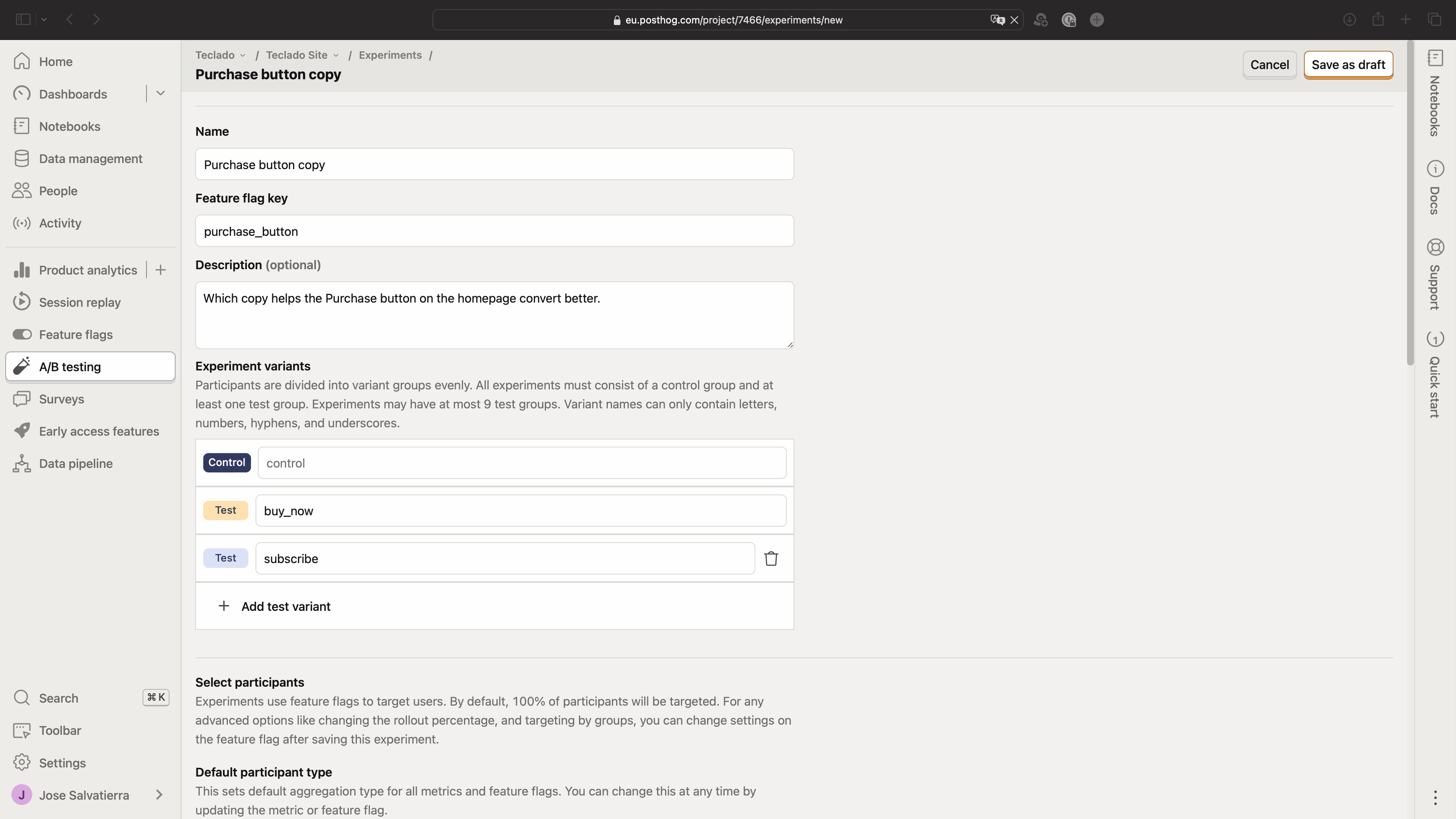The height and width of the screenshot is (819, 1456).
Task: Open the Data management sidebar item
Action: tap(91, 158)
